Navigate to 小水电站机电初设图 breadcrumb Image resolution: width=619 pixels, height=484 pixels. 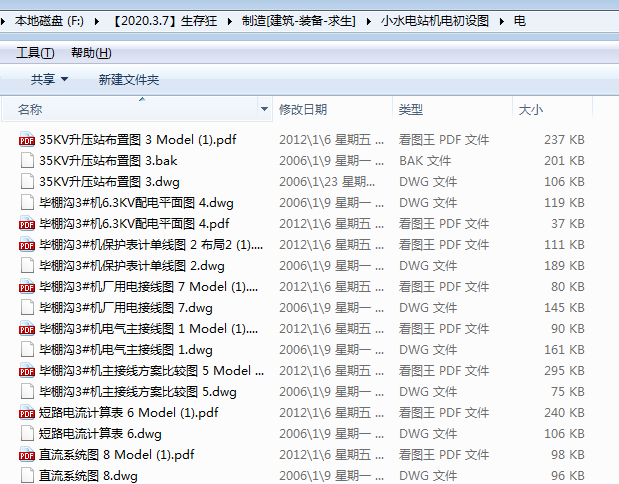435,21
